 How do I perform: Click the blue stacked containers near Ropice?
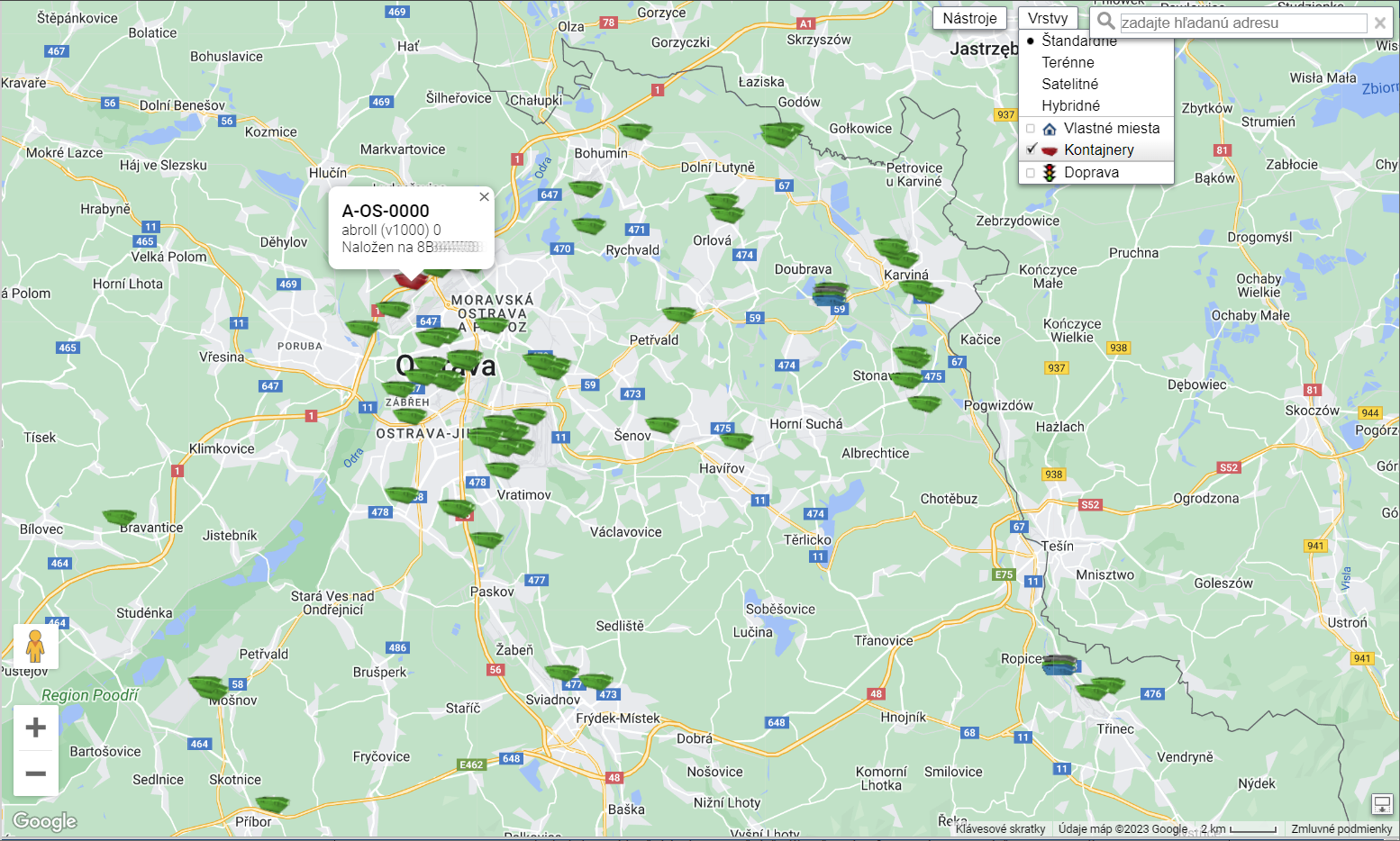point(1059,665)
